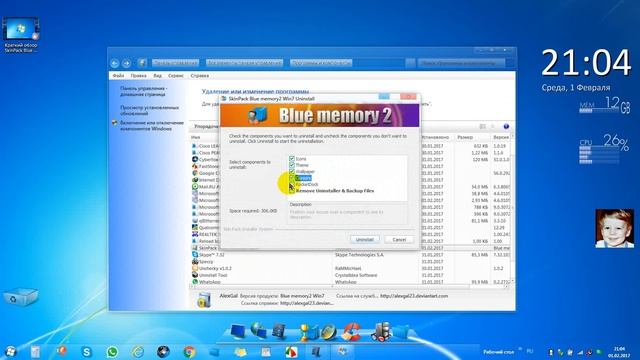Click the monitor icon in the dock
640x360 pixels.
click(x=238, y=331)
